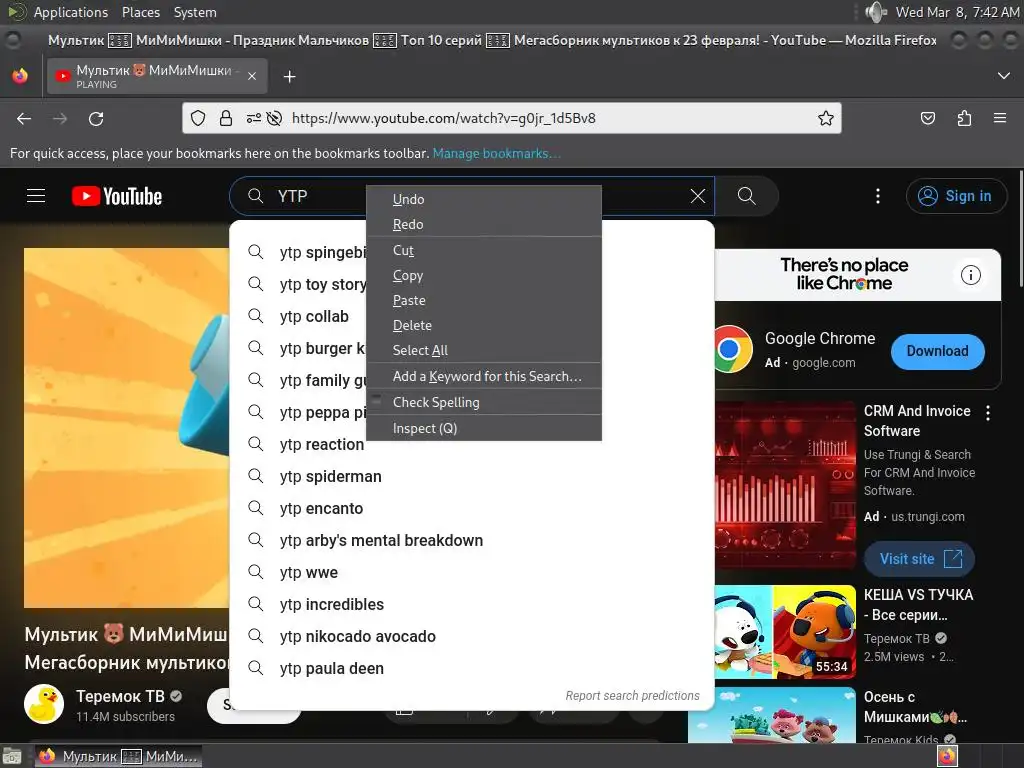Close the Мультик МиМиМишки tab
The height and width of the screenshot is (768, 1024).
252,76
